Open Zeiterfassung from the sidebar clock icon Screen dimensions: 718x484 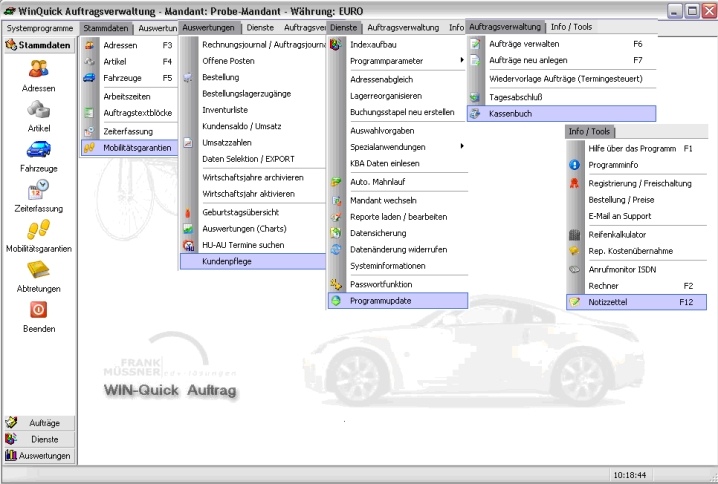click(39, 189)
